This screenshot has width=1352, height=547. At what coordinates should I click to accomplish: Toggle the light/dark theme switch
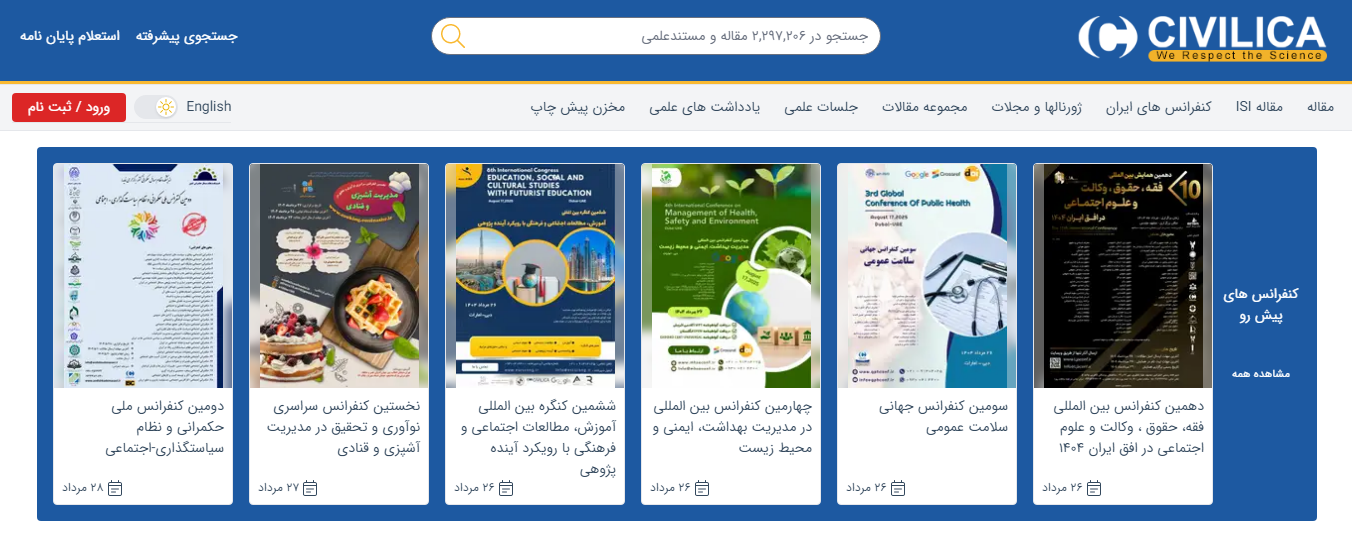click(157, 107)
